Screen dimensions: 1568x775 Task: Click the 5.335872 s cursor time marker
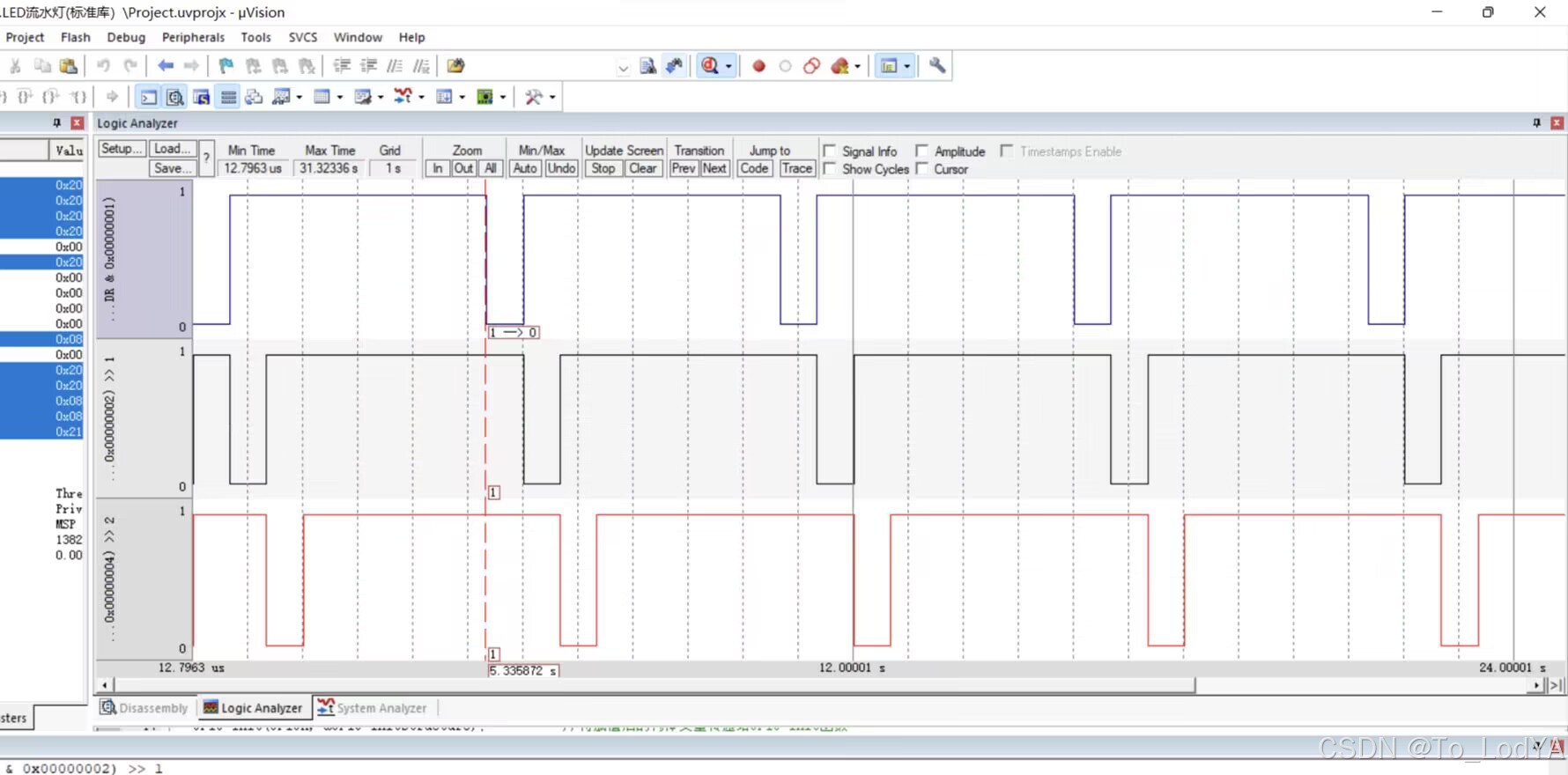coord(523,671)
